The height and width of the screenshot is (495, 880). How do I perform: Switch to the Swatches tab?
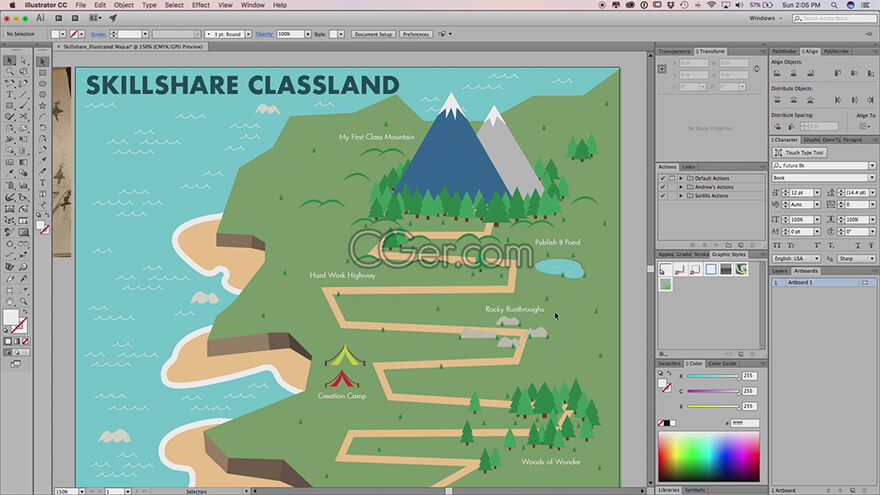pos(669,364)
